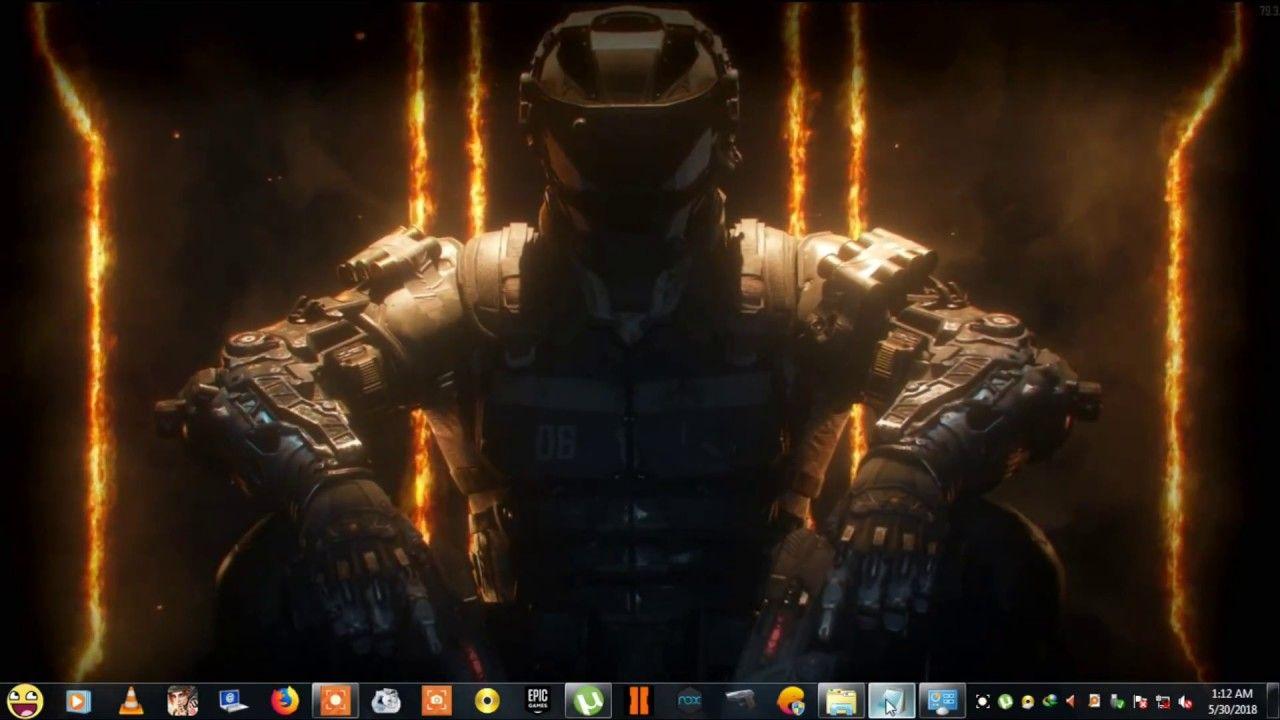Launch the orange screenshot capture tool
Viewport: 1280px width, 720px height.
435,700
